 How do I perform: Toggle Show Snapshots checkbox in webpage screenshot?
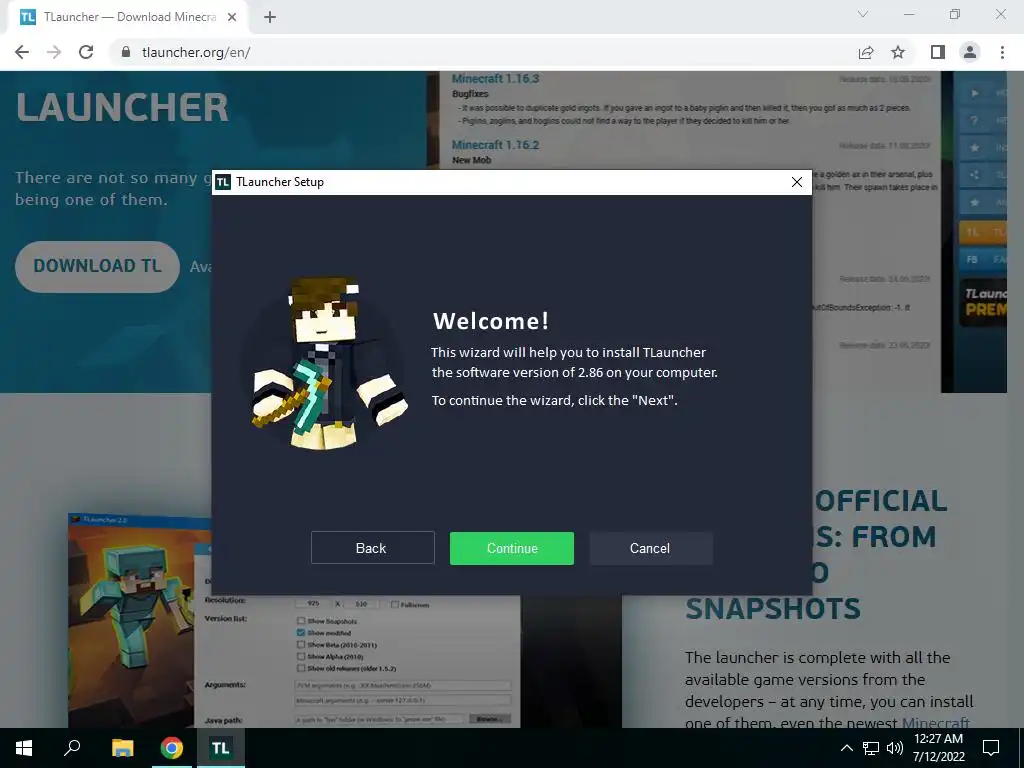point(301,621)
